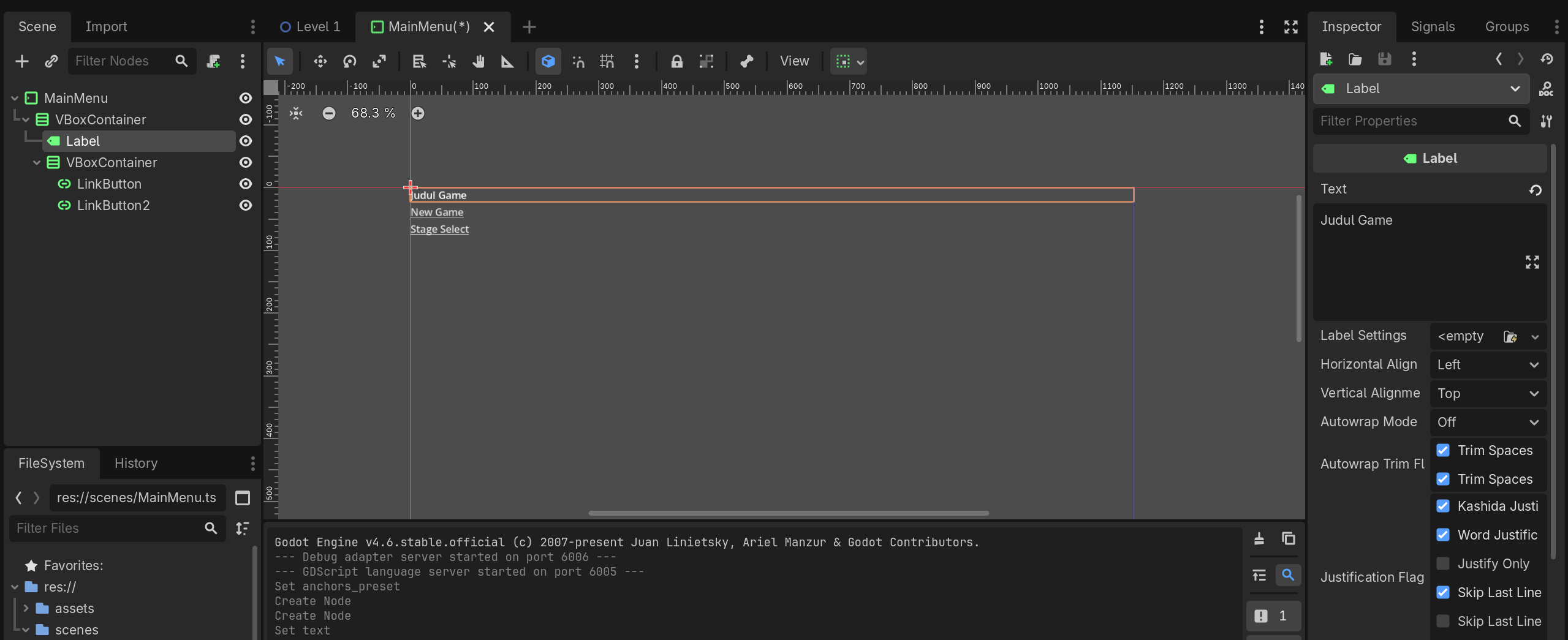Image resolution: width=1568 pixels, height=640 pixels.
Task: Enable Pan mode for the viewport
Action: tap(479, 61)
